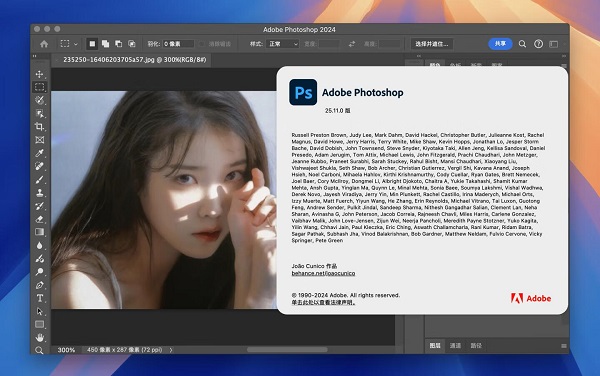Select the History Brush tool

click(39, 206)
